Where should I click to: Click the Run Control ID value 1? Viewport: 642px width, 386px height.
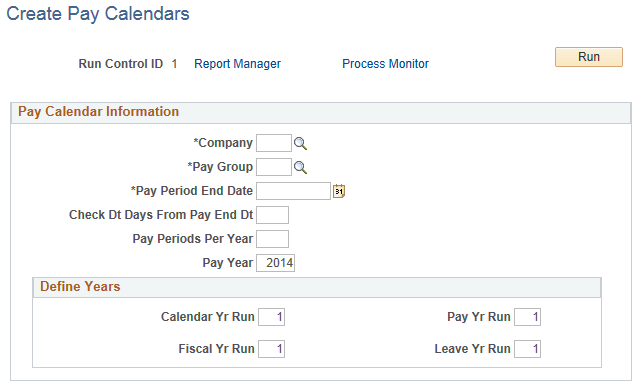(174, 64)
